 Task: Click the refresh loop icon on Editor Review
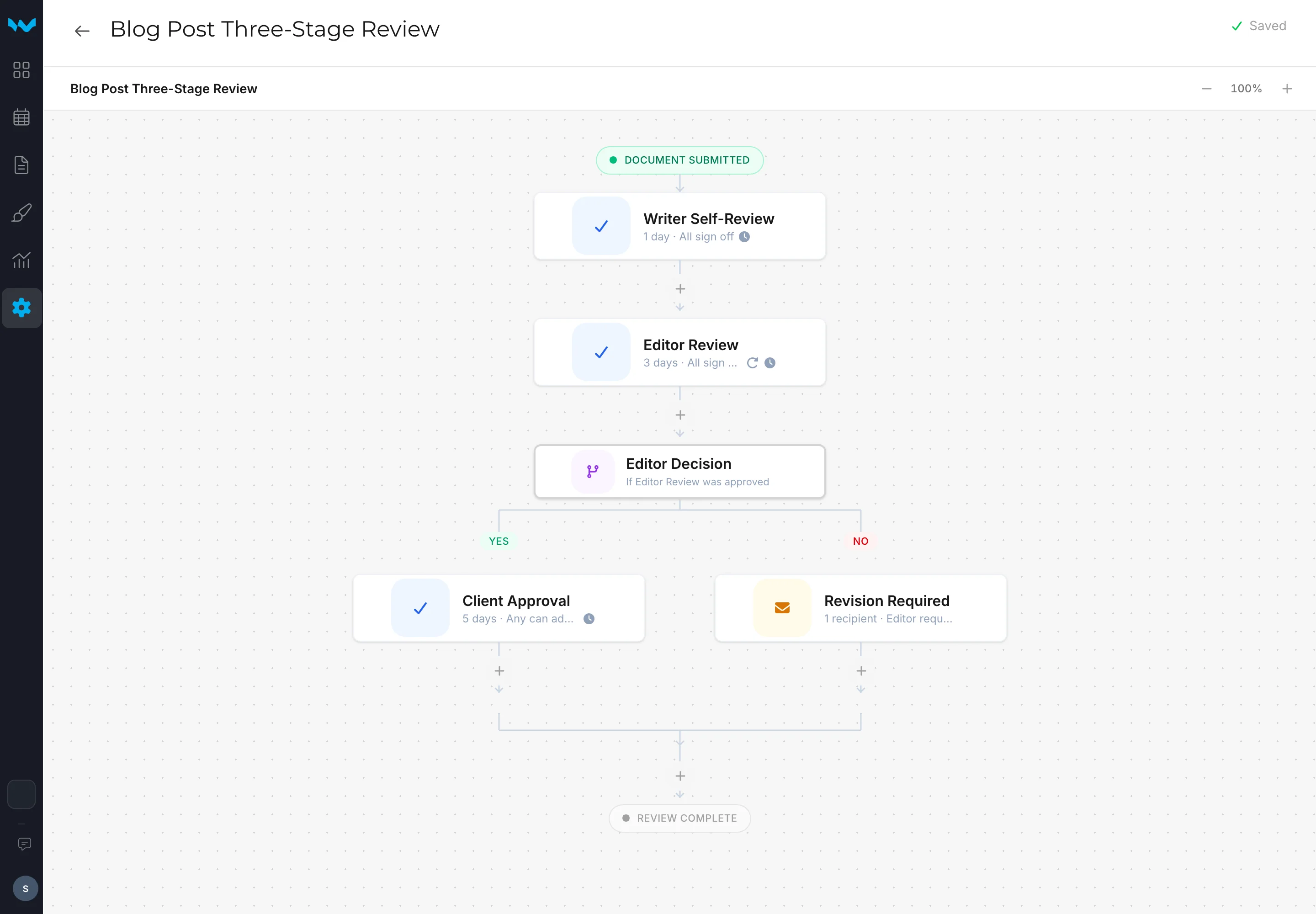pyautogui.click(x=752, y=363)
